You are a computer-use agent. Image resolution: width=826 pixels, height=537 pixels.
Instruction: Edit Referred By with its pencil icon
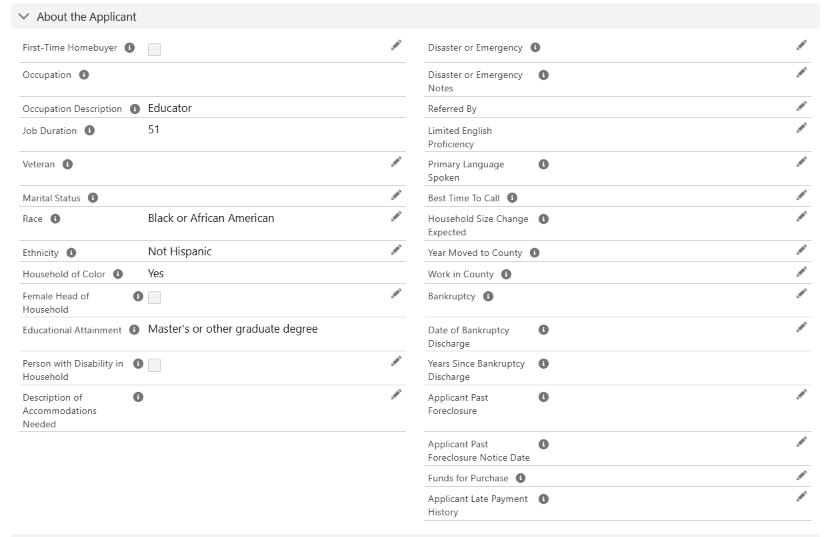point(801,106)
